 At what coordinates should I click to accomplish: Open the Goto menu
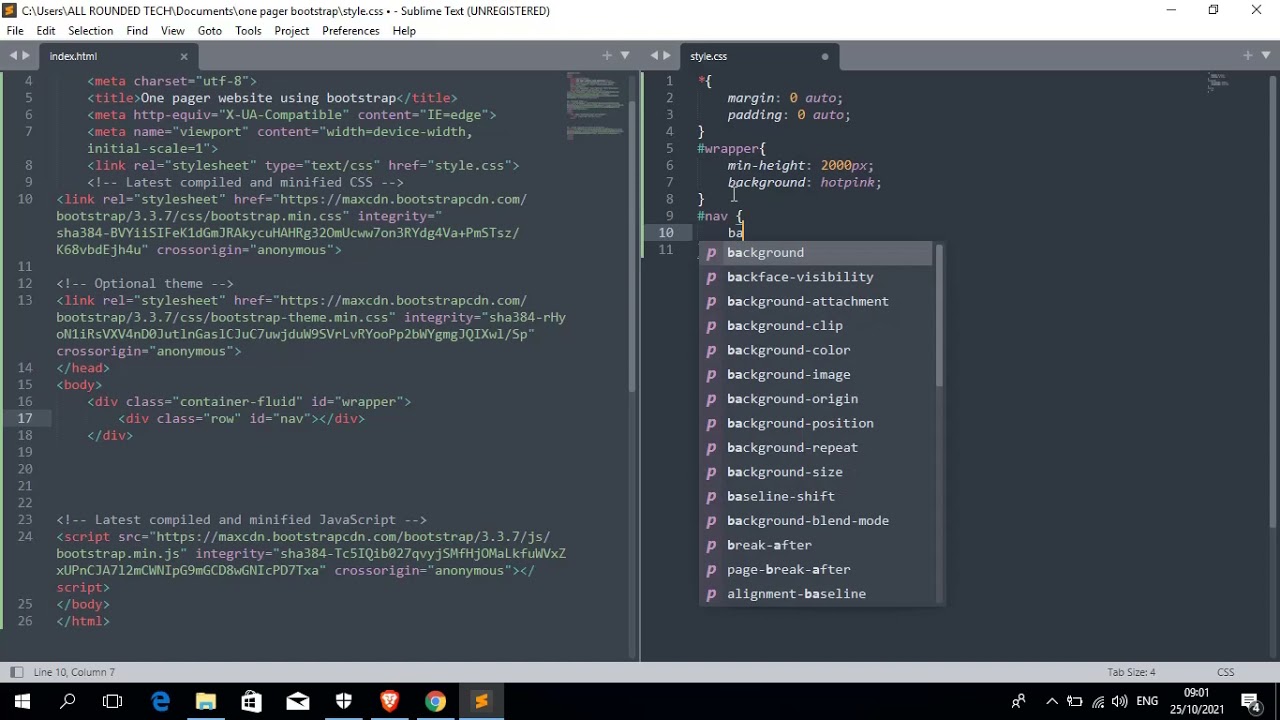tap(210, 31)
